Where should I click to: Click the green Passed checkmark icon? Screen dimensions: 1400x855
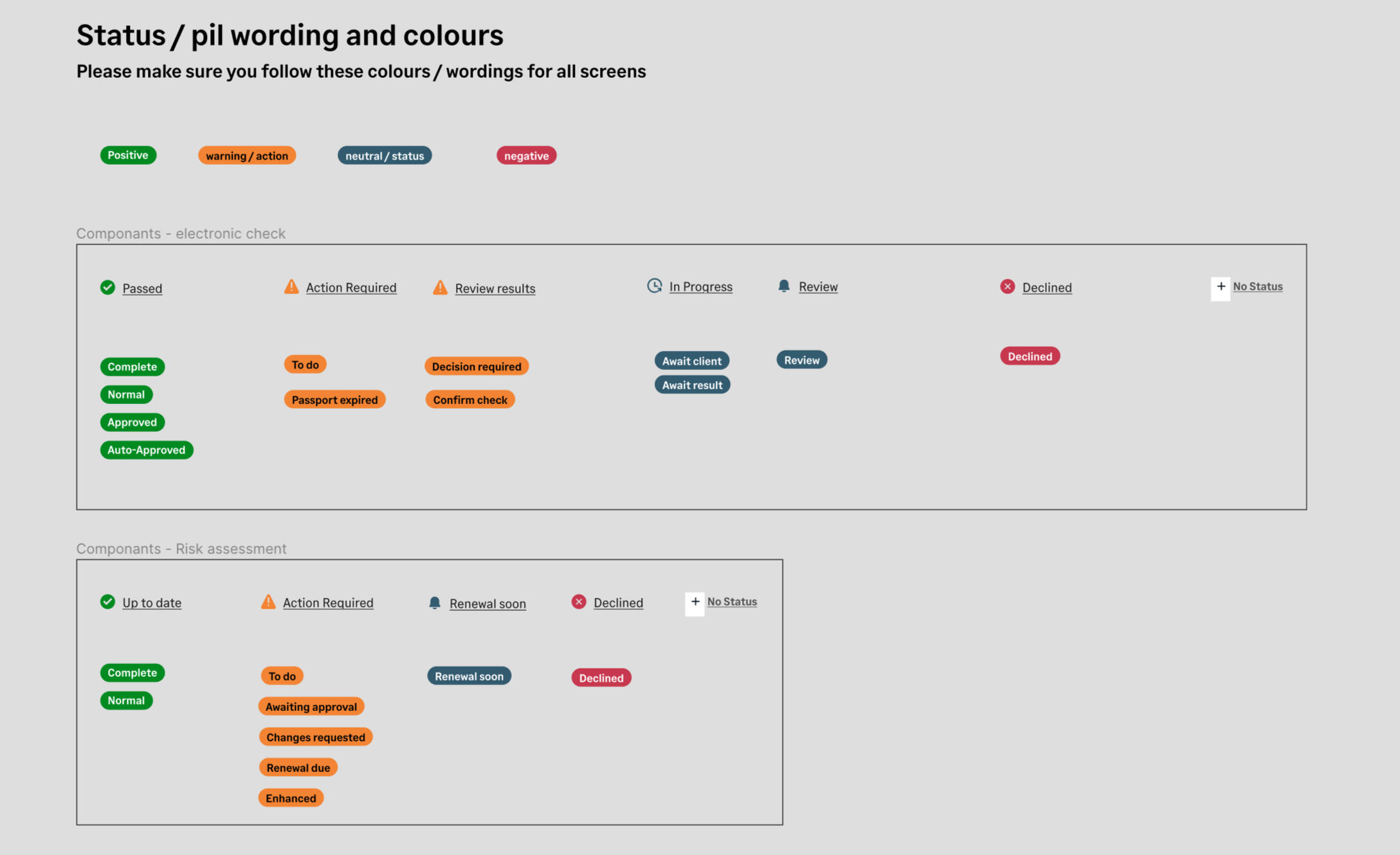click(x=107, y=288)
